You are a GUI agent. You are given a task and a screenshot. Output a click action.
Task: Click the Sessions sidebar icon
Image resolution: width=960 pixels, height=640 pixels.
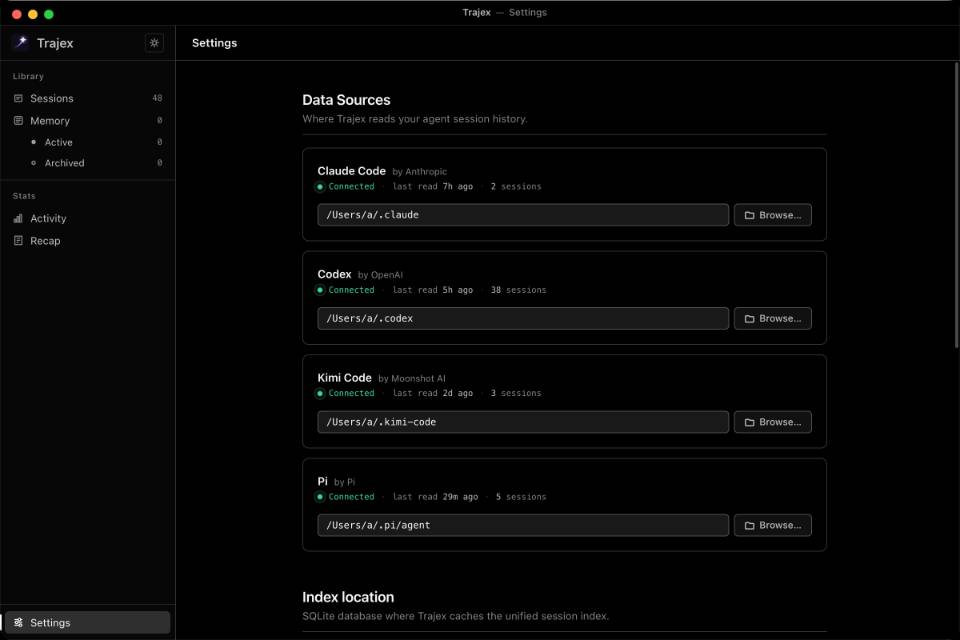pyautogui.click(x=18, y=98)
